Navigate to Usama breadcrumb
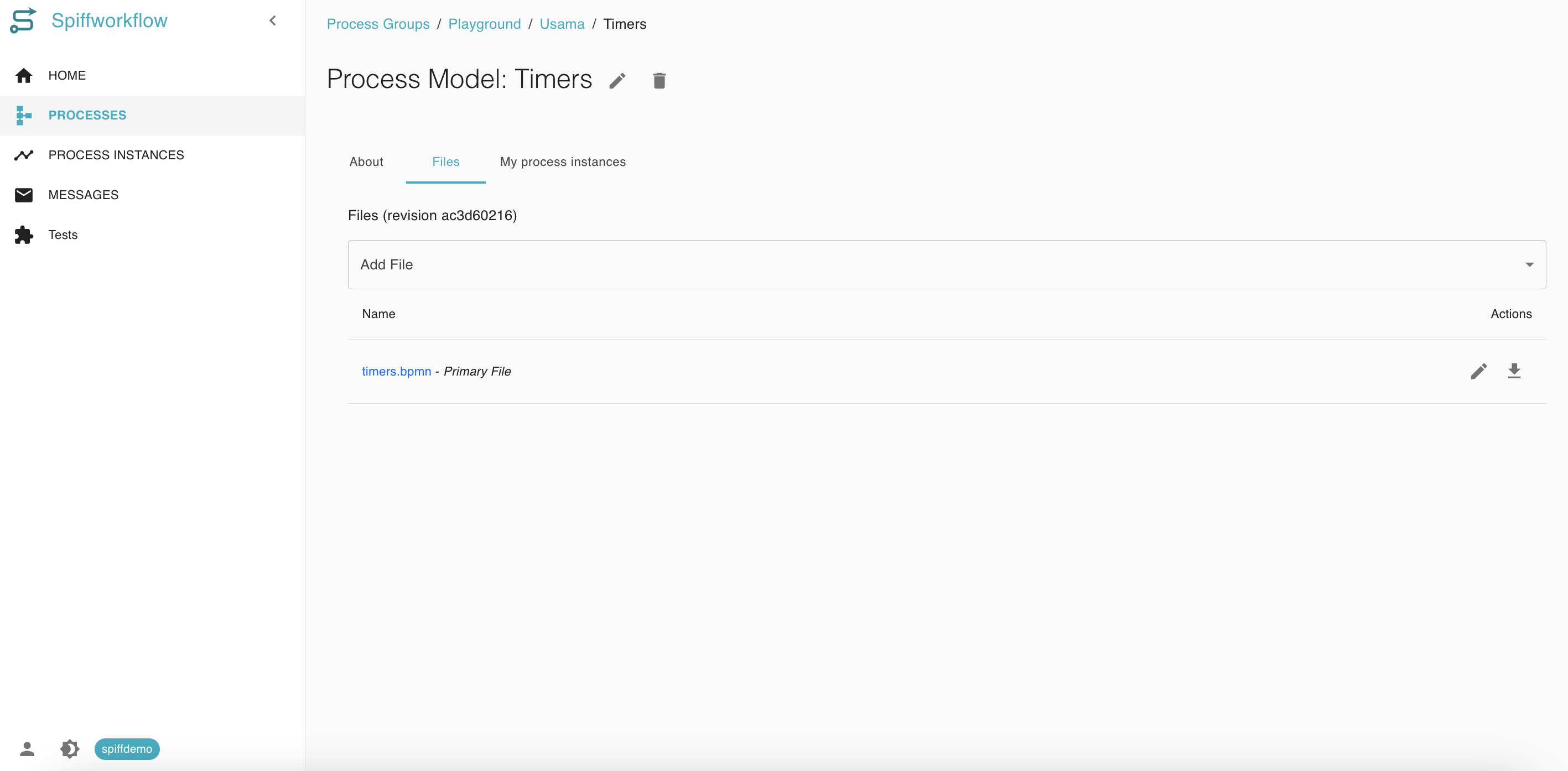Image resolution: width=1568 pixels, height=771 pixels. (x=562, y=24)
